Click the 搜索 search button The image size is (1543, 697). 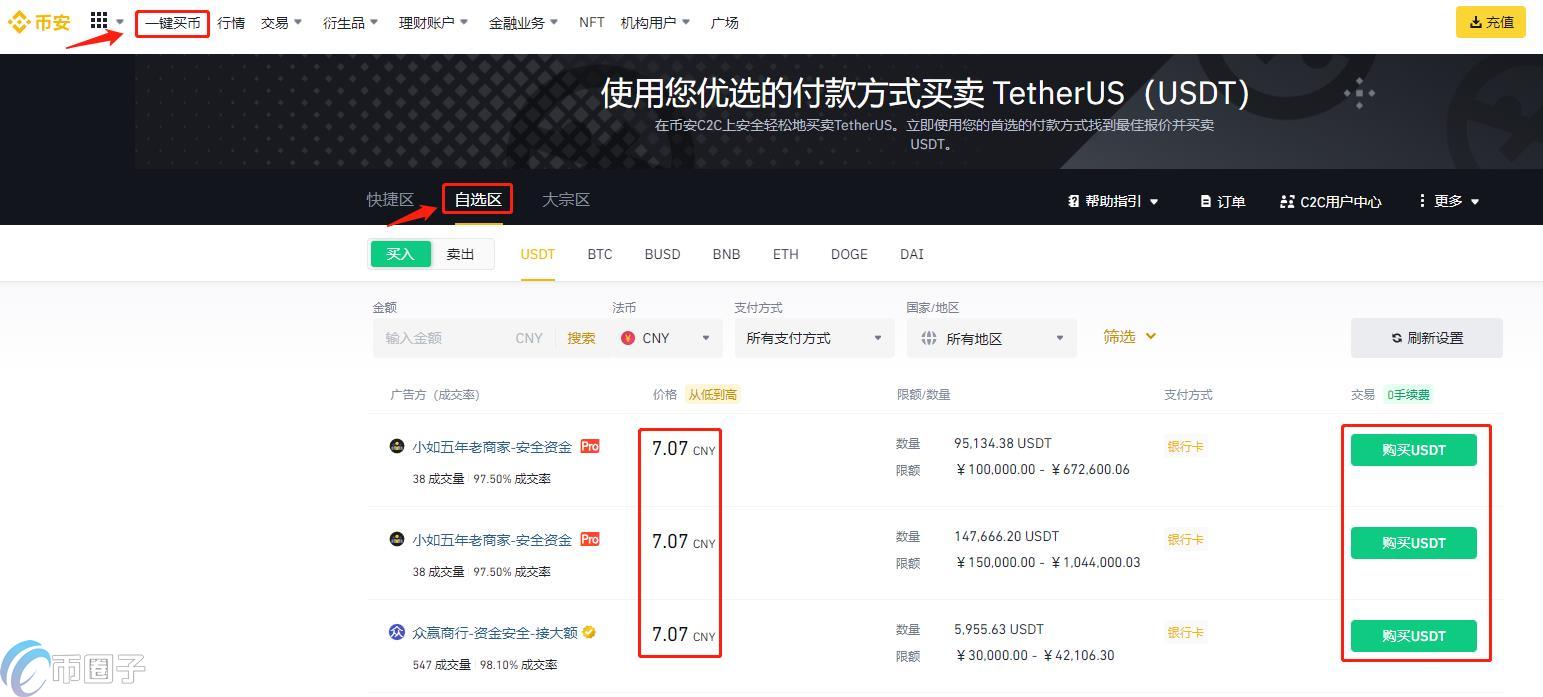581,338
